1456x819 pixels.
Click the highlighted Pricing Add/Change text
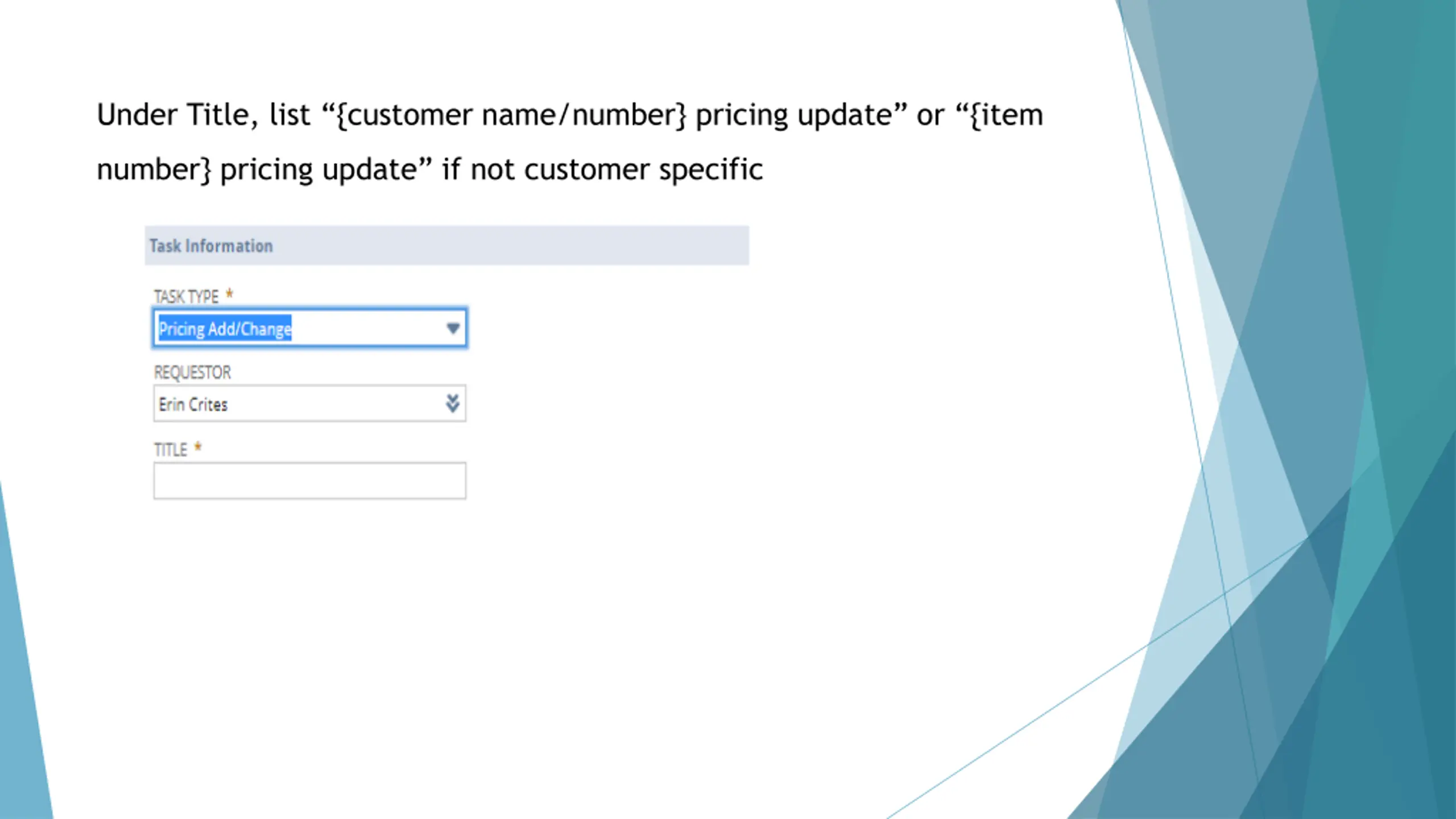pyautogui.click(x=225, y=329)
